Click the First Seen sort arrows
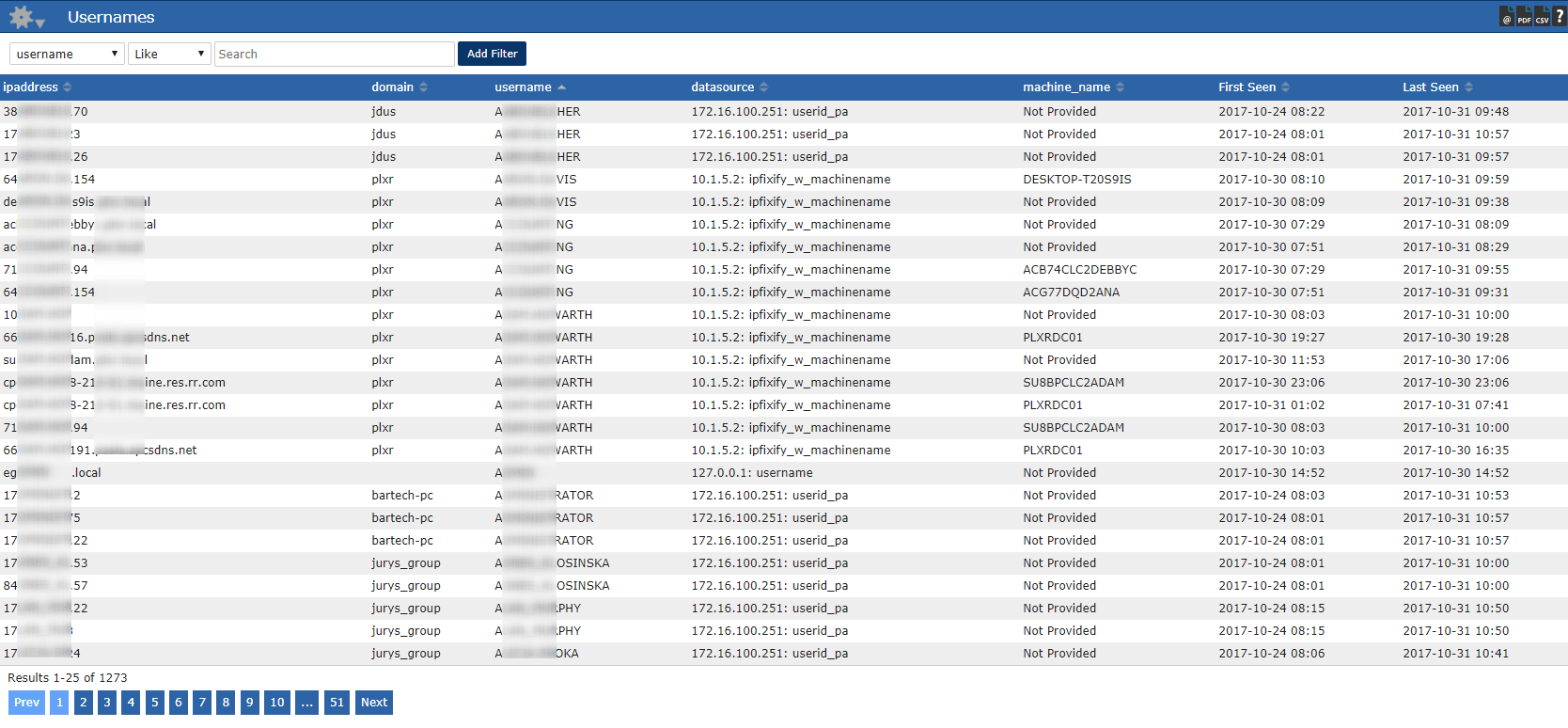 coord(1286,87)
